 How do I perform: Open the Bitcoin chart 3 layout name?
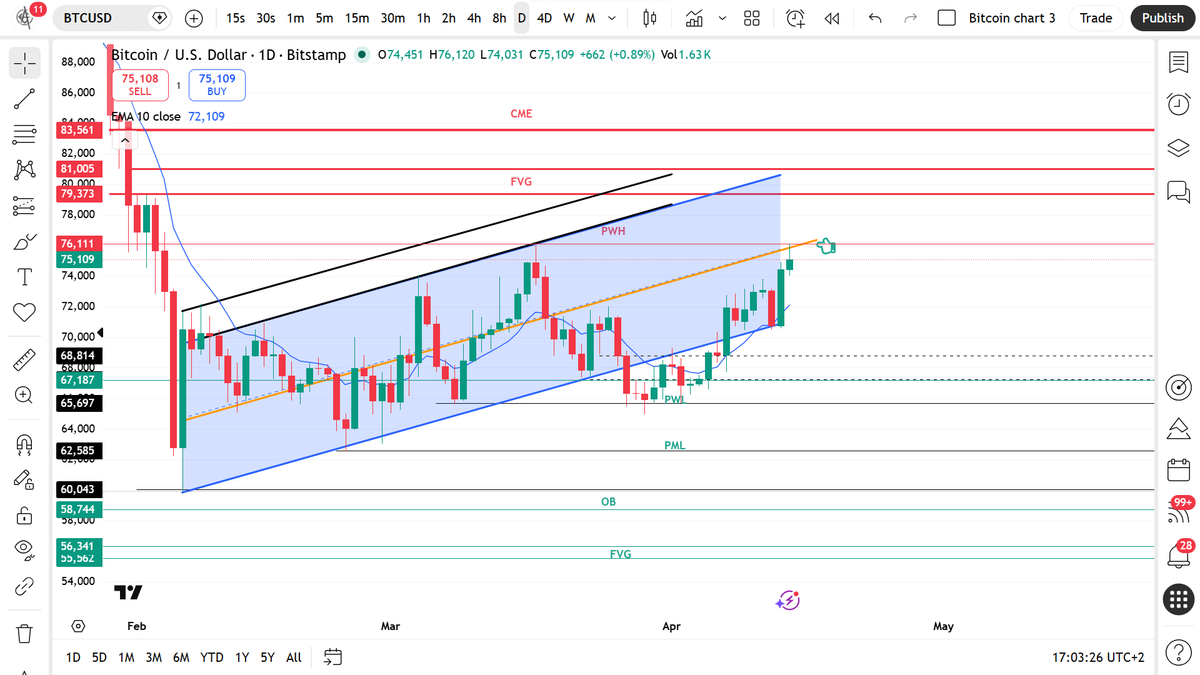1012,18
